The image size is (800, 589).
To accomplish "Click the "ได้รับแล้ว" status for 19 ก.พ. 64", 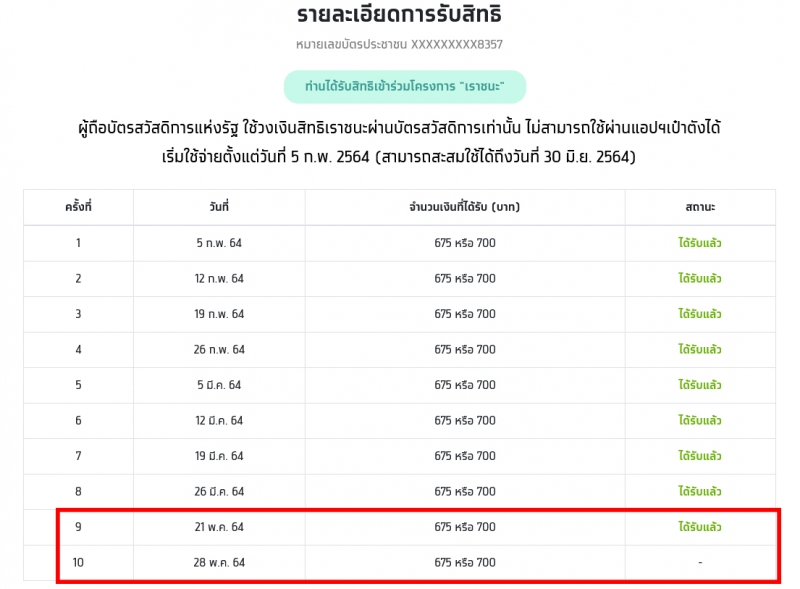I will tap(699, 313).
